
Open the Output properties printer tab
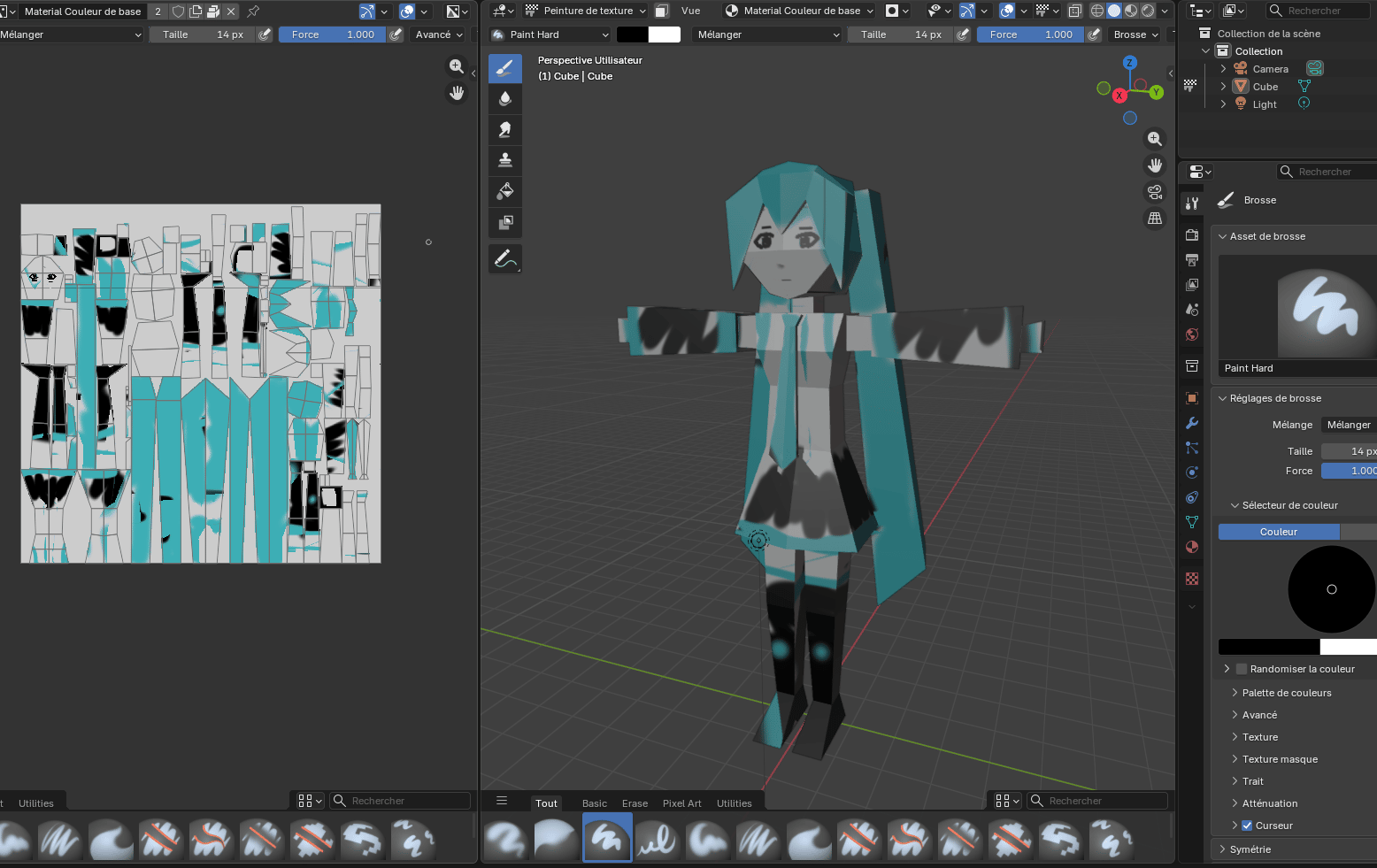pyautogui.click(x=1192, y=260)
